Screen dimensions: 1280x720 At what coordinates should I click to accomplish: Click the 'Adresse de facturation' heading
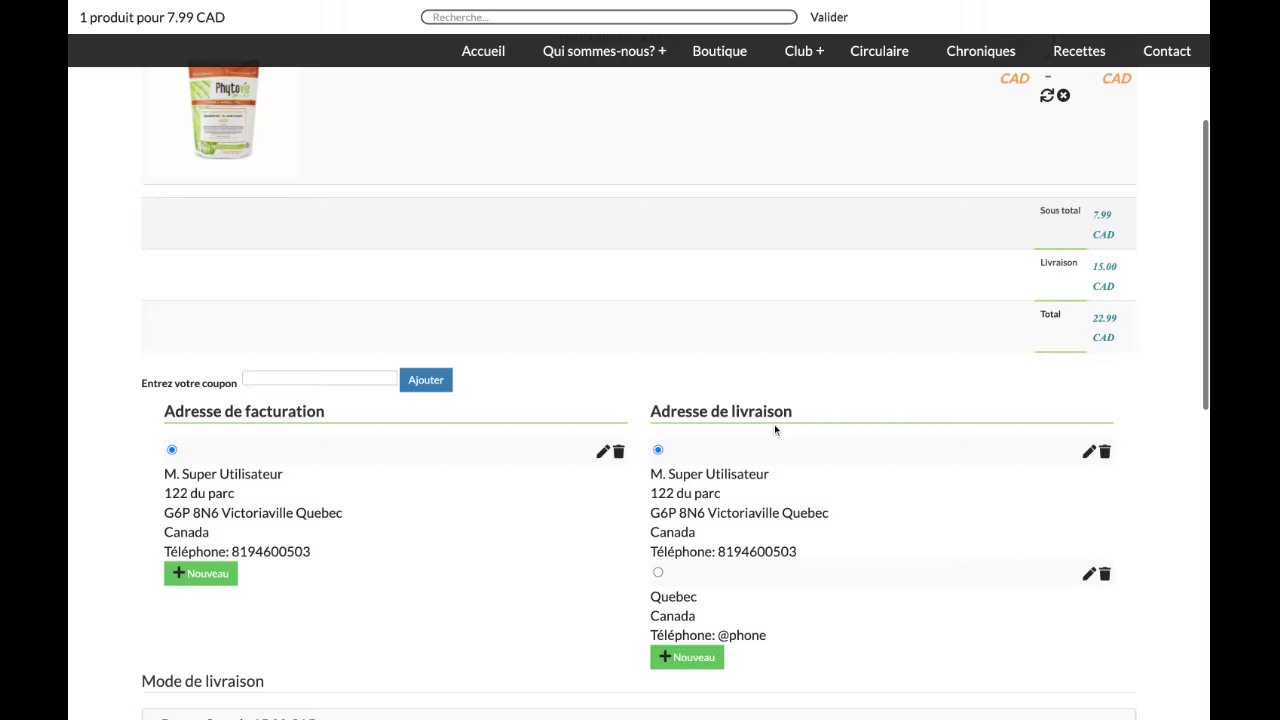click(244, 411)
